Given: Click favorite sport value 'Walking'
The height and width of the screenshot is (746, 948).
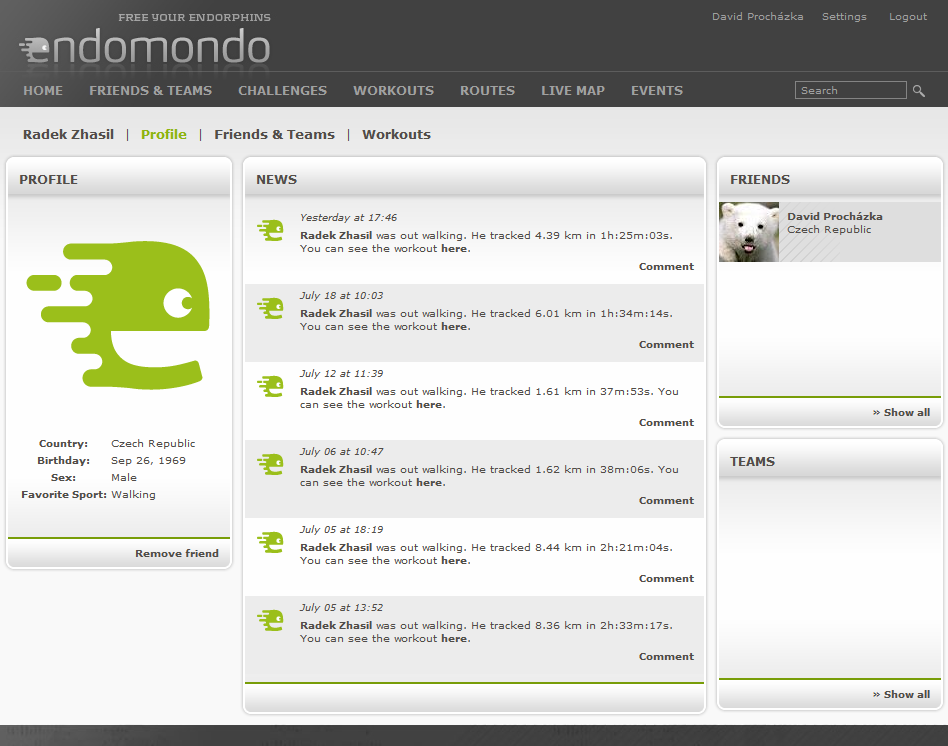Looking at the screenshot, I should tap(133, 495).
